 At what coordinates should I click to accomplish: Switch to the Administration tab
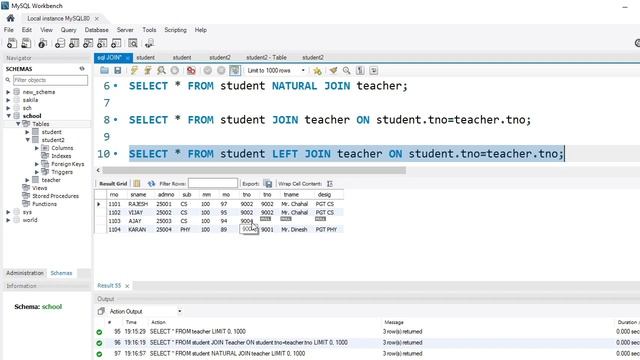25,273
